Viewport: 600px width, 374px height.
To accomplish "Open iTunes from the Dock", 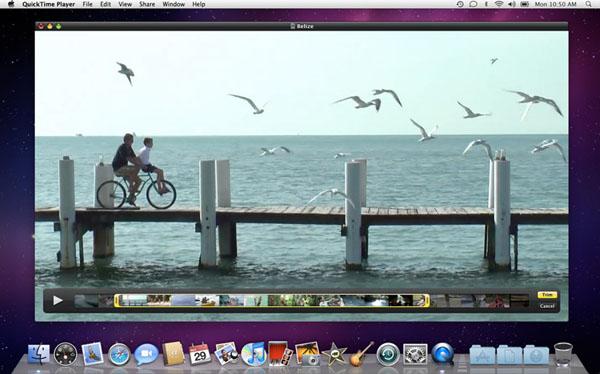I will tap(253, 354).
